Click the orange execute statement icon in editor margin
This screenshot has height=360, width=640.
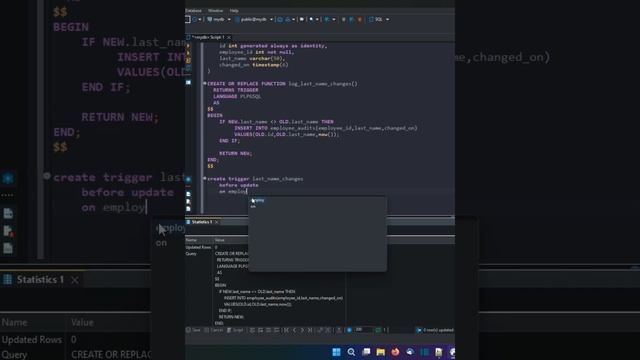coord(188,46)
